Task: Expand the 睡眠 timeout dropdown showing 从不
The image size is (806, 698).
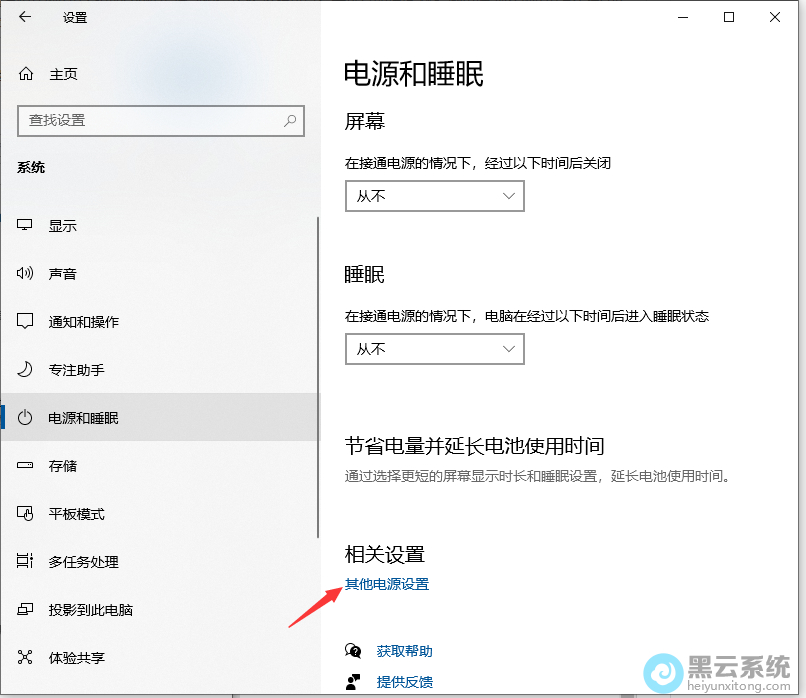Action: (x=434, y=349)
